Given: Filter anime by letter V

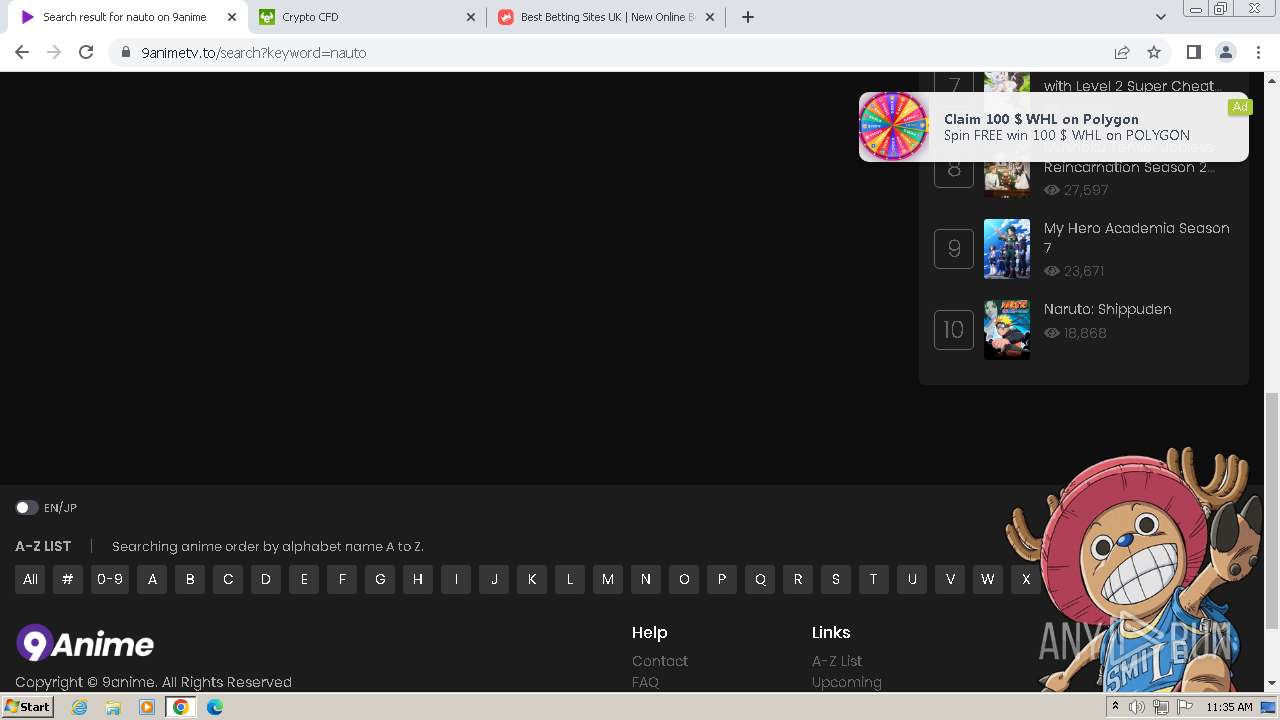Looking at the screenshot, I should click(950, 579).
